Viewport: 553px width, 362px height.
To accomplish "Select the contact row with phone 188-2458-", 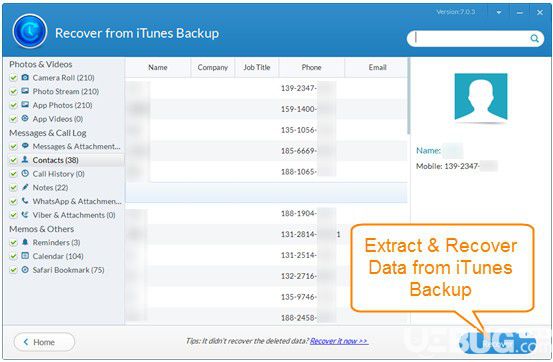I will pyautogui.click(x=266, y=316).
